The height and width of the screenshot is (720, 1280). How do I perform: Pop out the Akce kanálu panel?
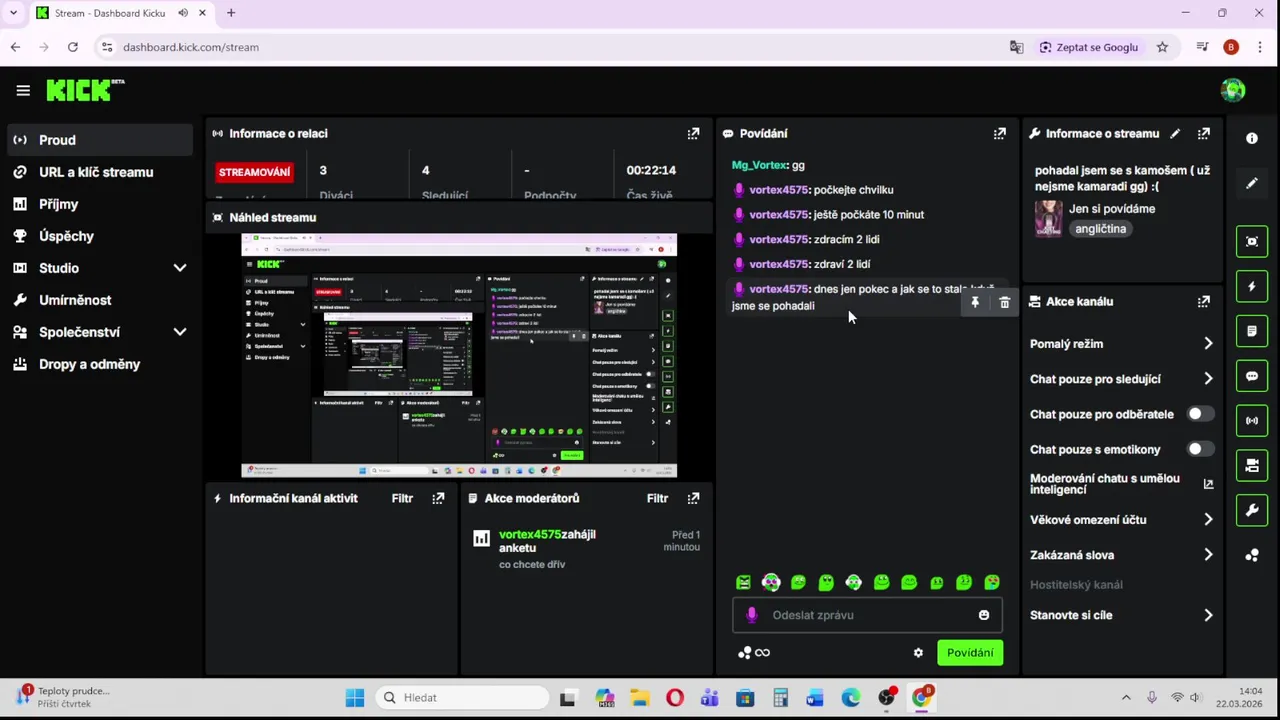[1204, 301]
